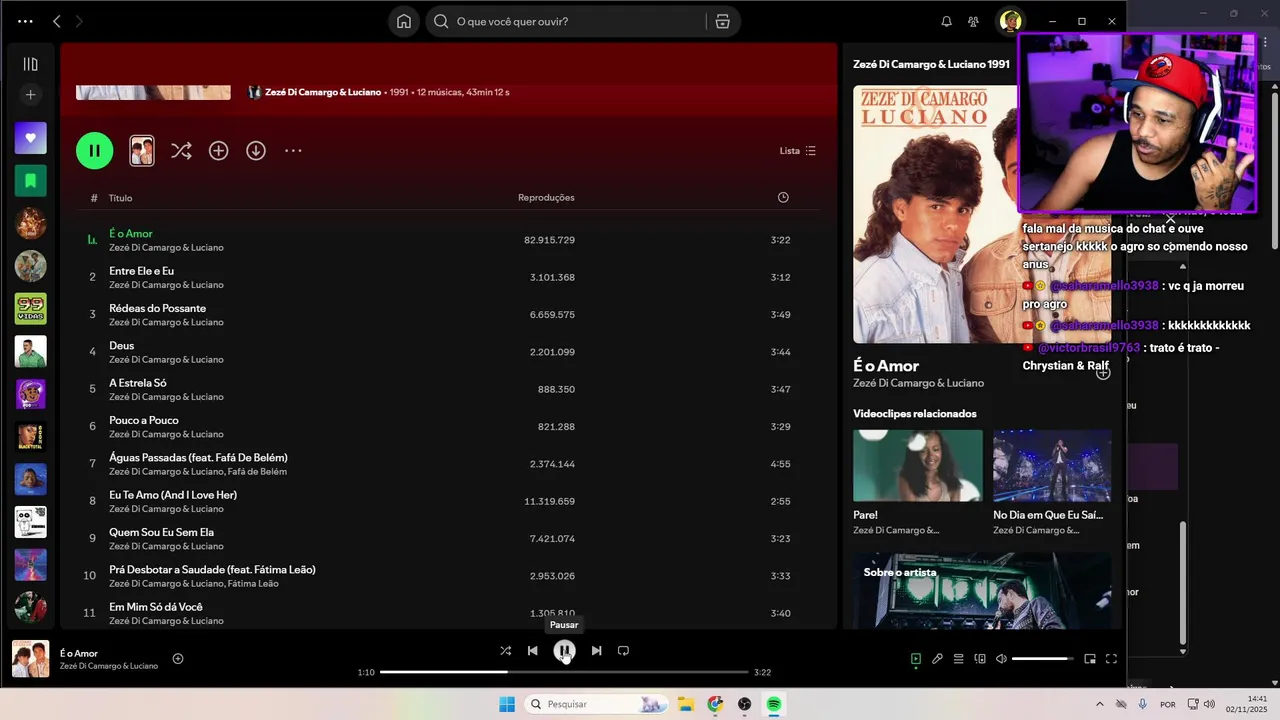1280x720 pixels.
Task: Connect to a device icon
Action: point(980,659)
